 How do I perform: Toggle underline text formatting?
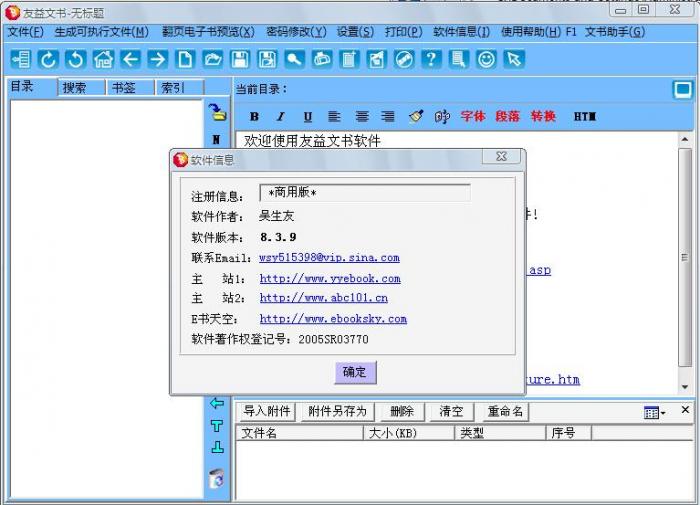click(x=307, y=117)
